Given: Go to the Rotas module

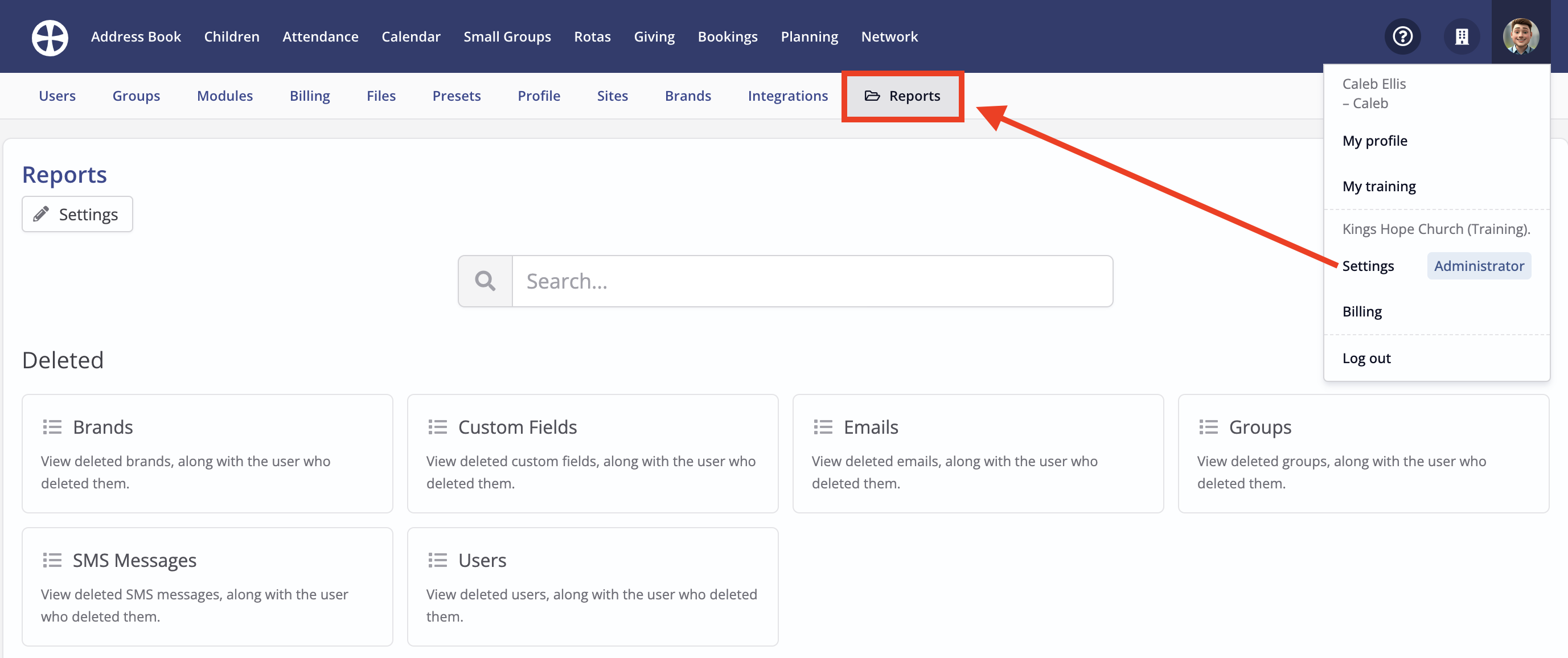Looking at the screenshot, I should (592, 36).
